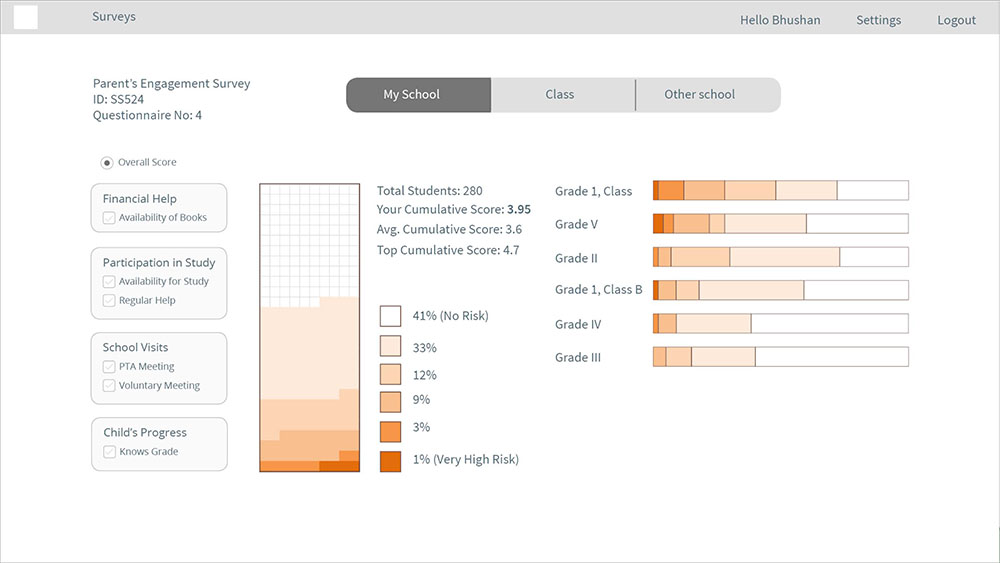Toggle the Knows Grade checkbox
The image size is (1000, 563).
click(110, 451)
